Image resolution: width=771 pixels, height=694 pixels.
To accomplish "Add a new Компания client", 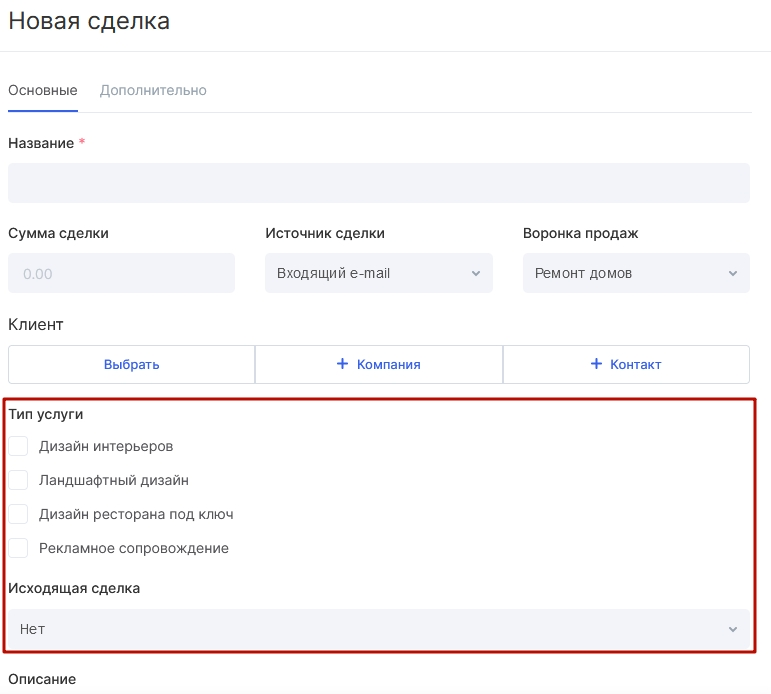I will point(379,364).
